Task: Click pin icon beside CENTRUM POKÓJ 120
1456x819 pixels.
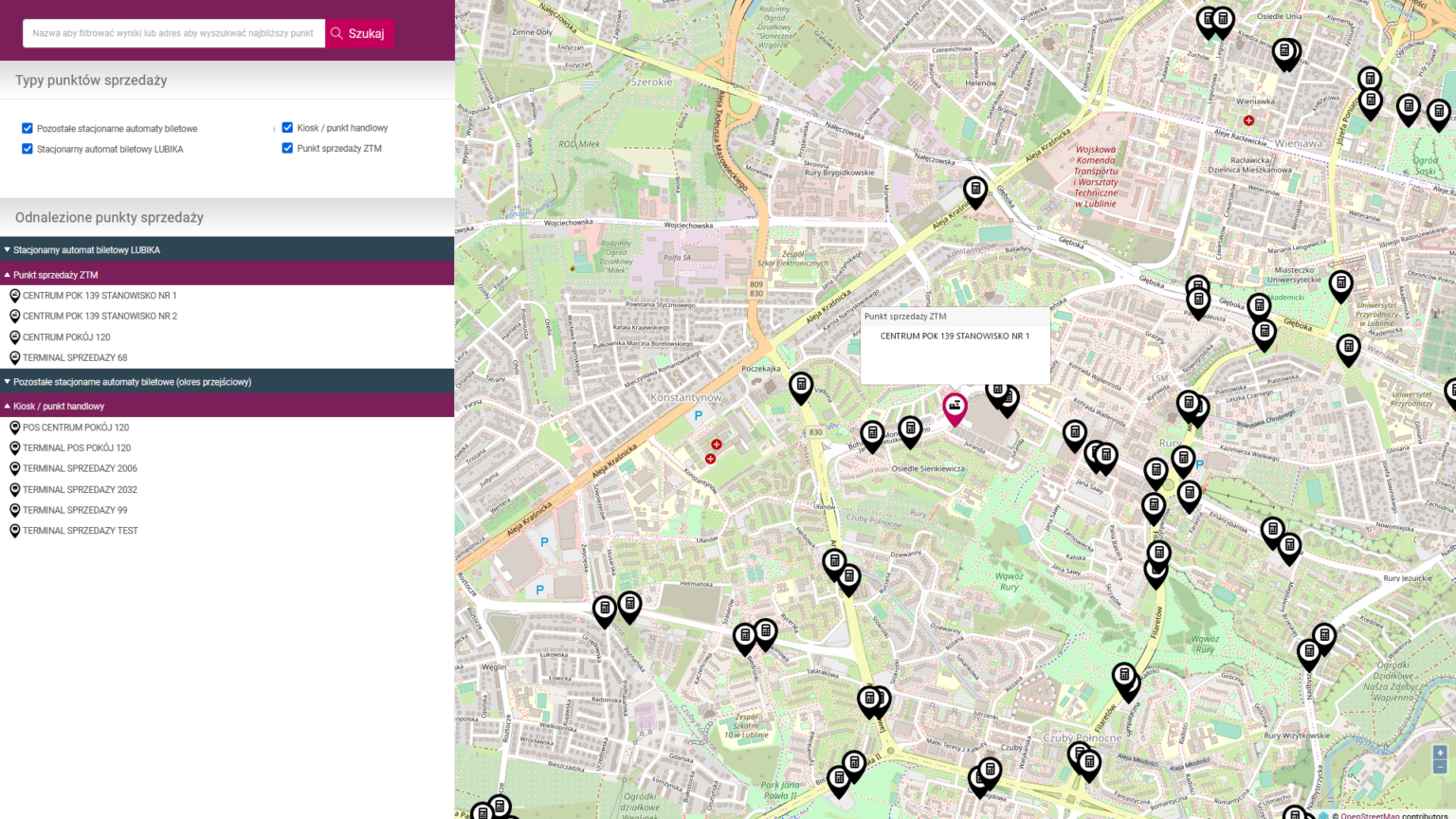Action: coord(14,337)
